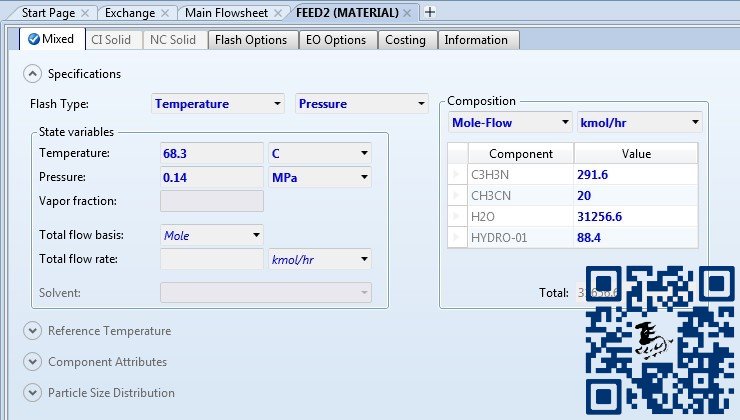Viewport: 740px width, 420px height.
Task: Open the MPa pressure unit dropdown
Action: tap(319, 177)
